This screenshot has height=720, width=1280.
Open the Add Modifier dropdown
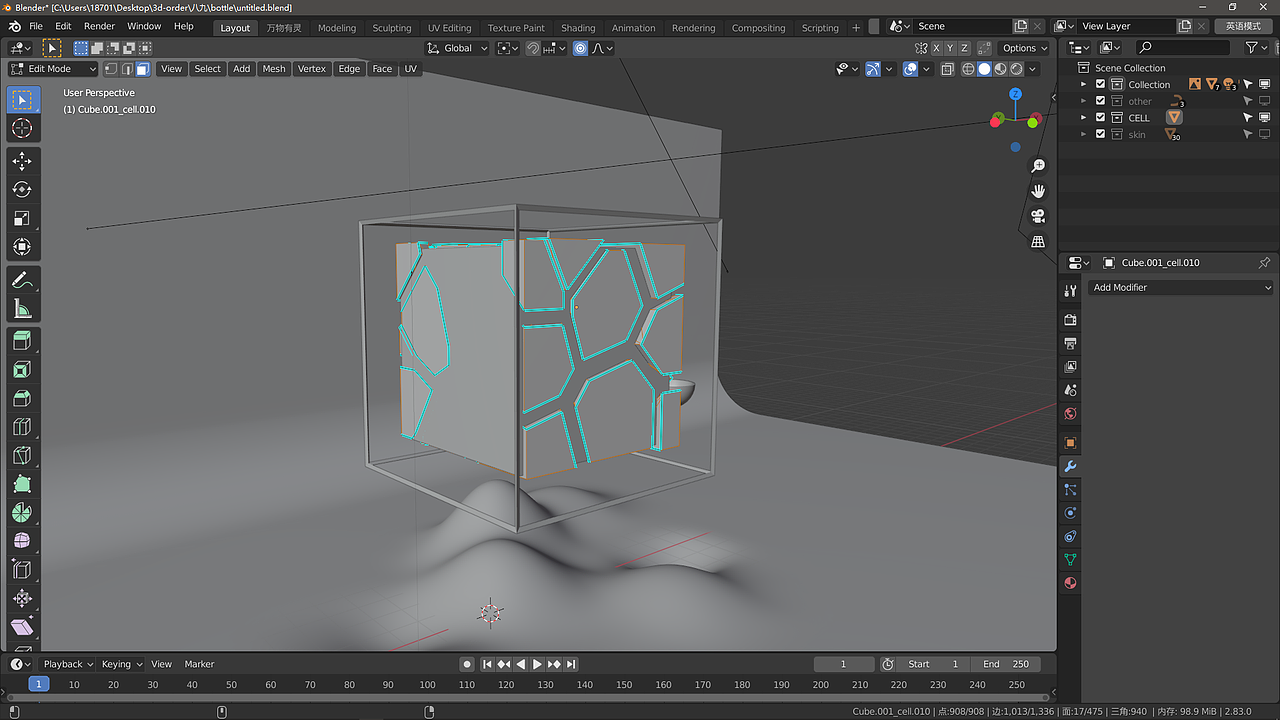(x=1180, y=287)
